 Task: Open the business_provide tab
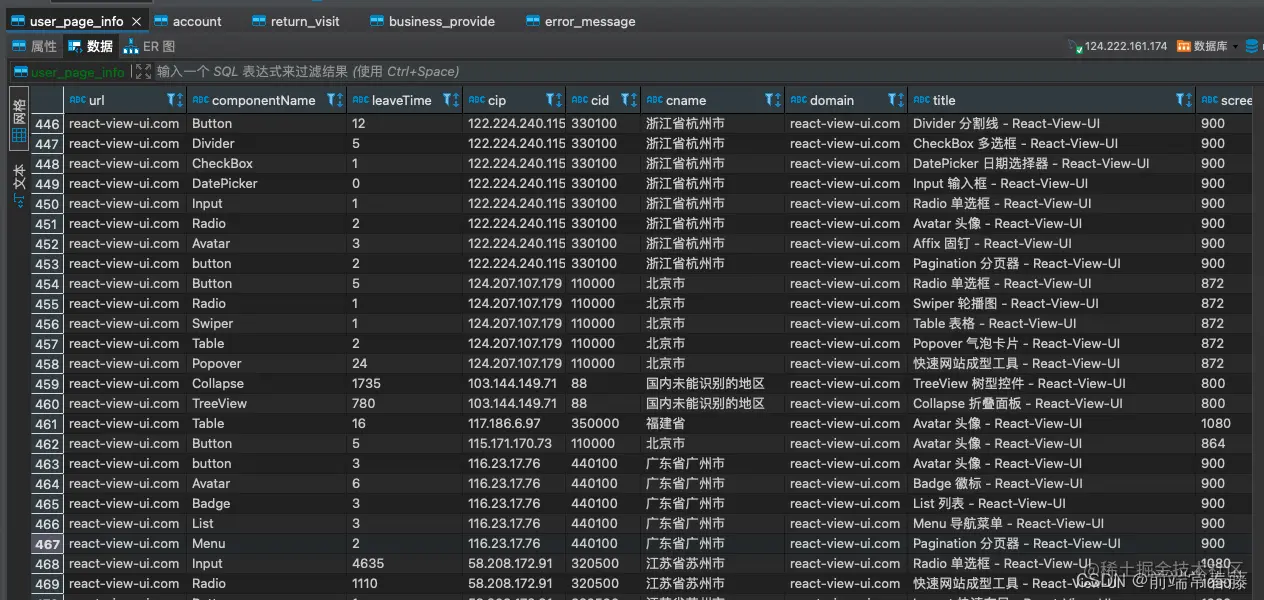coord(431,21)
